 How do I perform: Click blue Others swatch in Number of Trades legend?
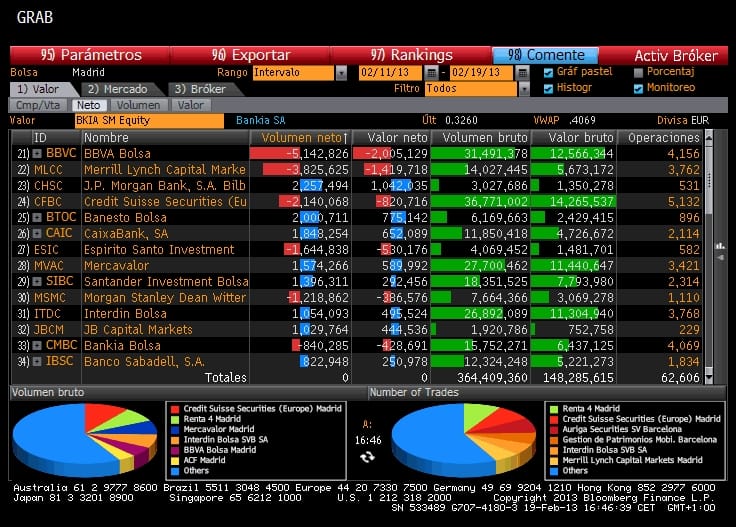[554, 471]
